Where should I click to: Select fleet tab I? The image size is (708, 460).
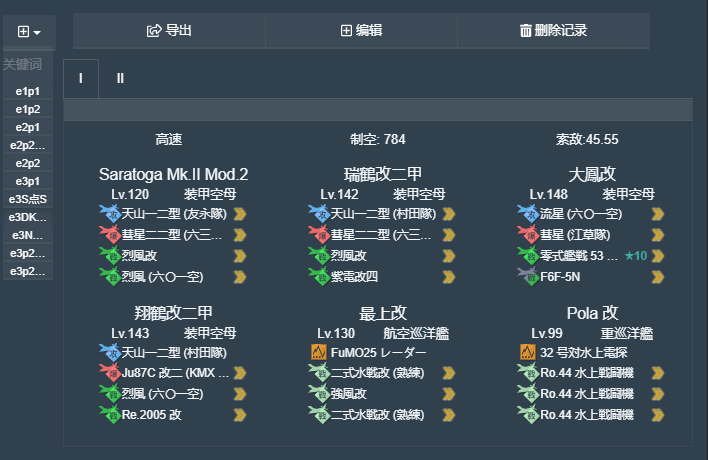point(81,78)
